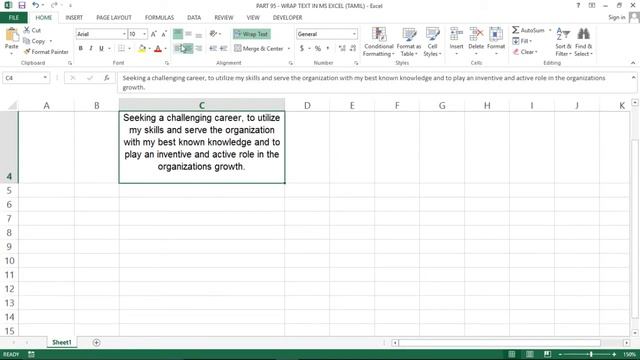Open Sort & Filter
The height and width of the screenshot is (360, 640).
(x=563, y=42)
